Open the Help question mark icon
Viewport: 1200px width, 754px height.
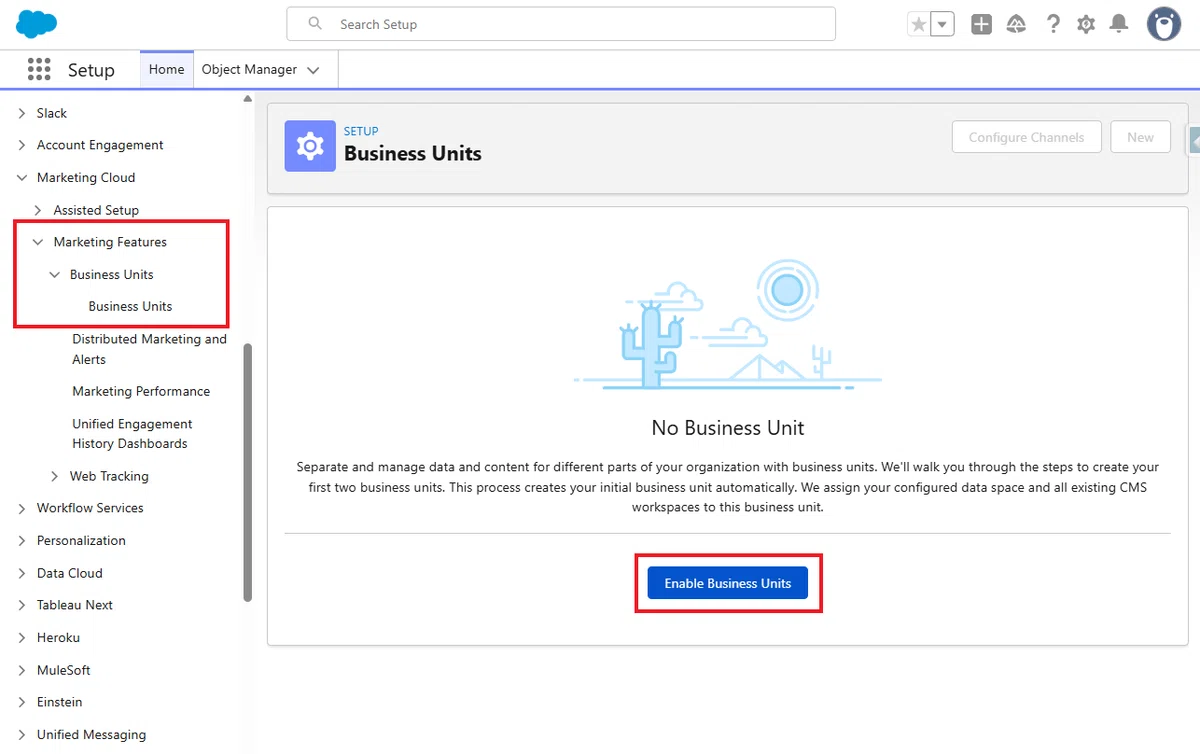tap(1053, 25)
